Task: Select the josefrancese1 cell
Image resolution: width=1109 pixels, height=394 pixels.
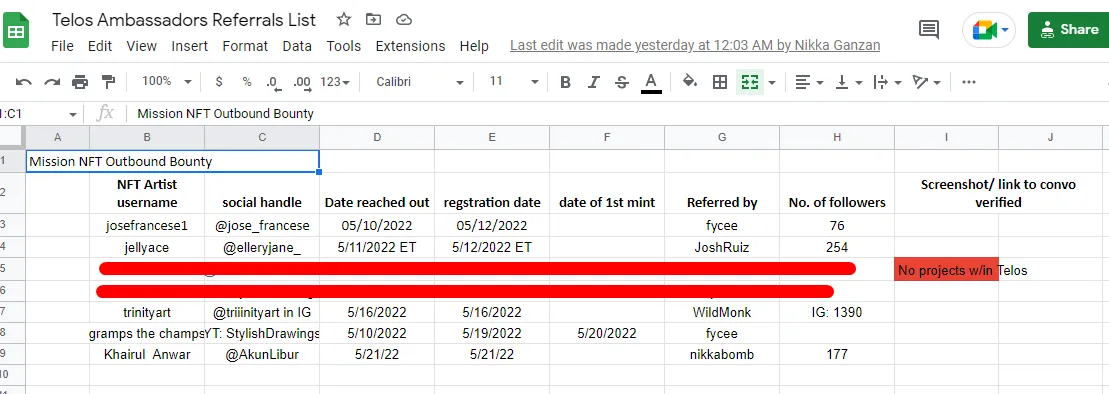Action: click(147, 226)
